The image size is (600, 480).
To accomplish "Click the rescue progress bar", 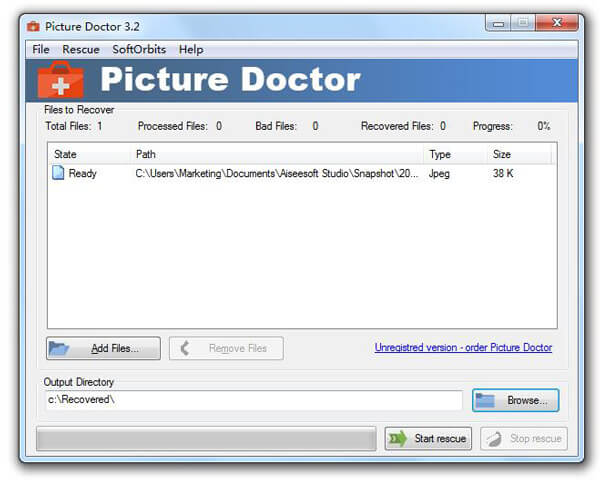I will pyautogui.click(x=206, y=439).
